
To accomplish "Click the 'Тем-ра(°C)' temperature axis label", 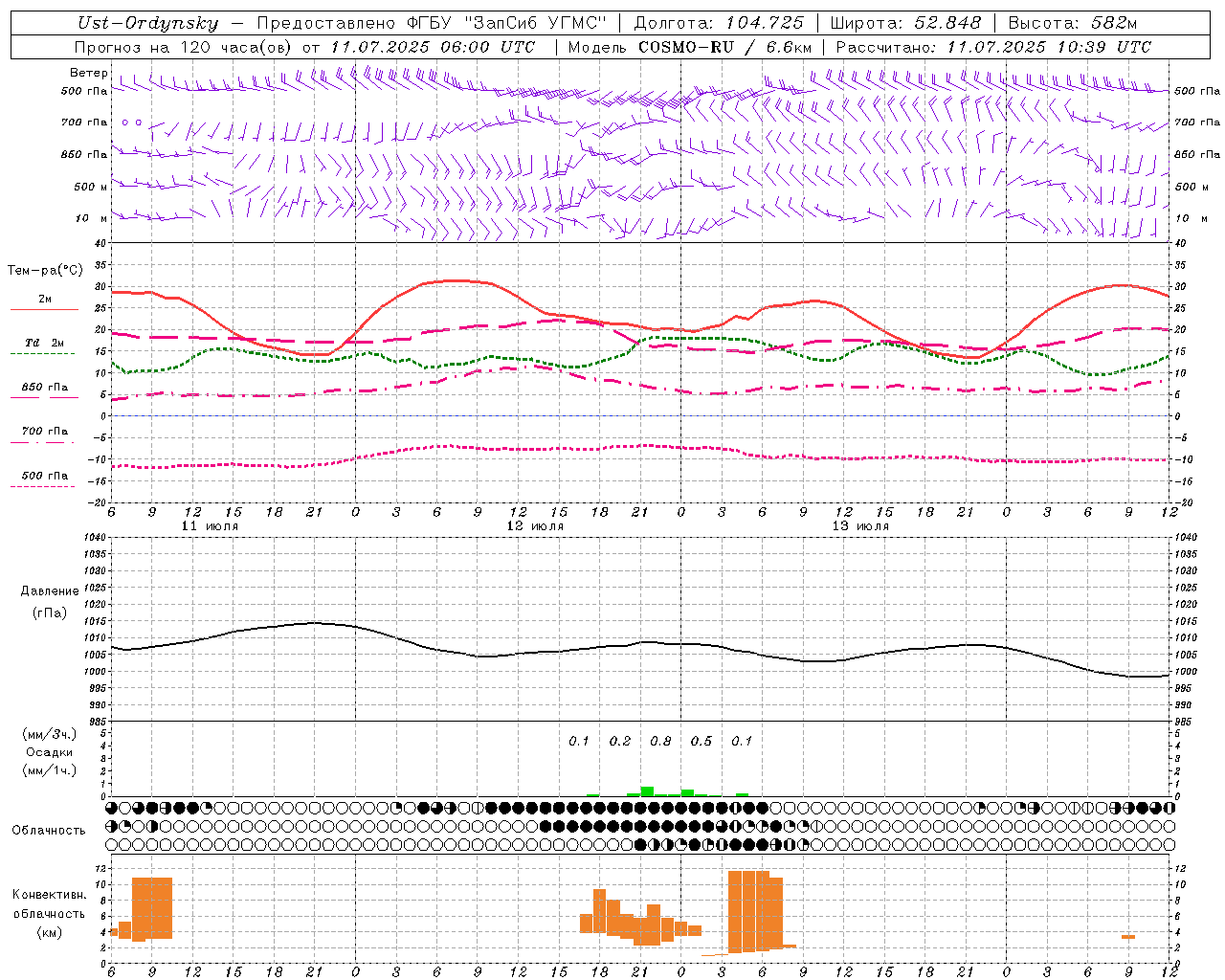I will coord(46,271).
